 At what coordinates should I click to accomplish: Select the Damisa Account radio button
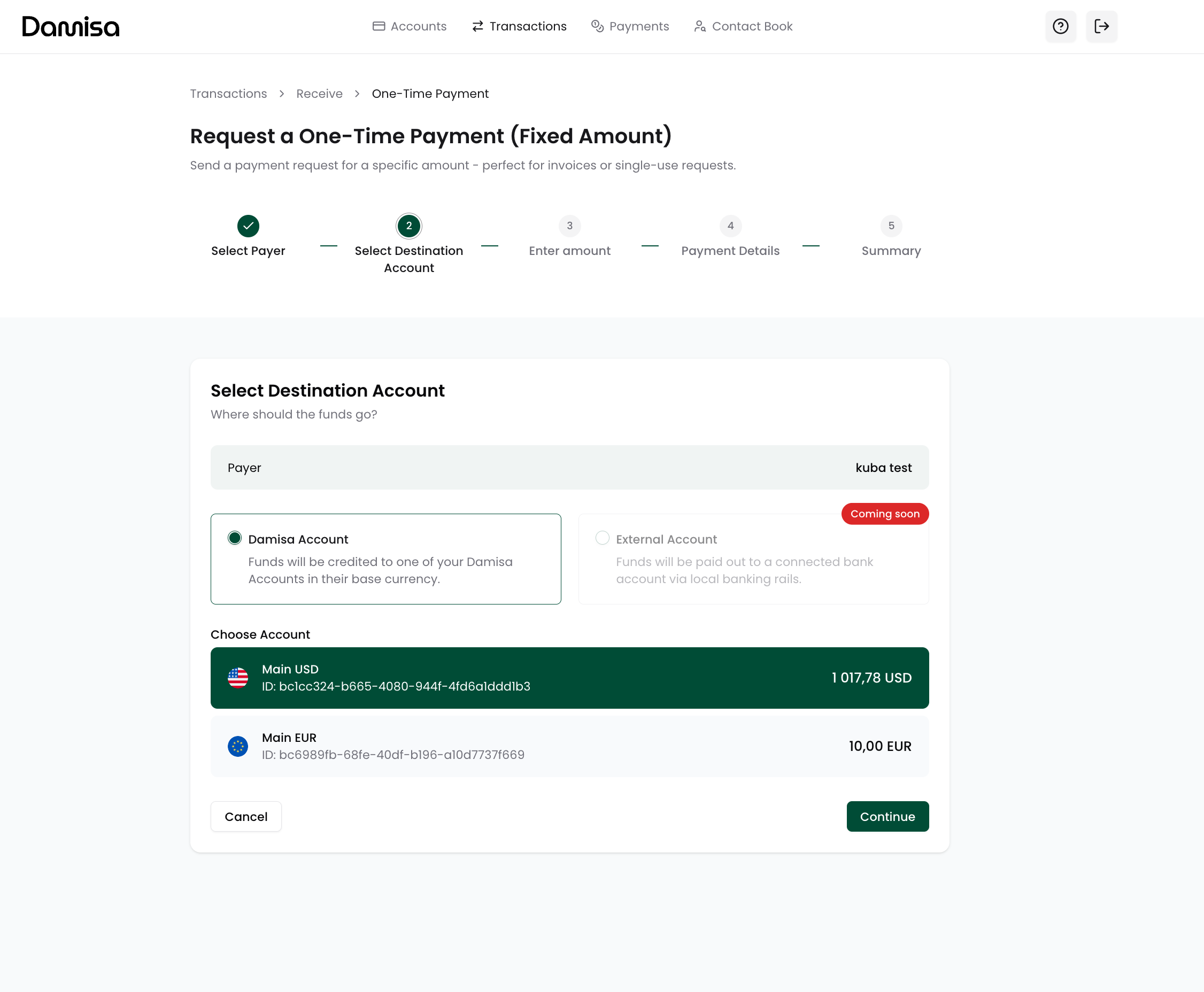pyautogui.click(x=235, y=538)
